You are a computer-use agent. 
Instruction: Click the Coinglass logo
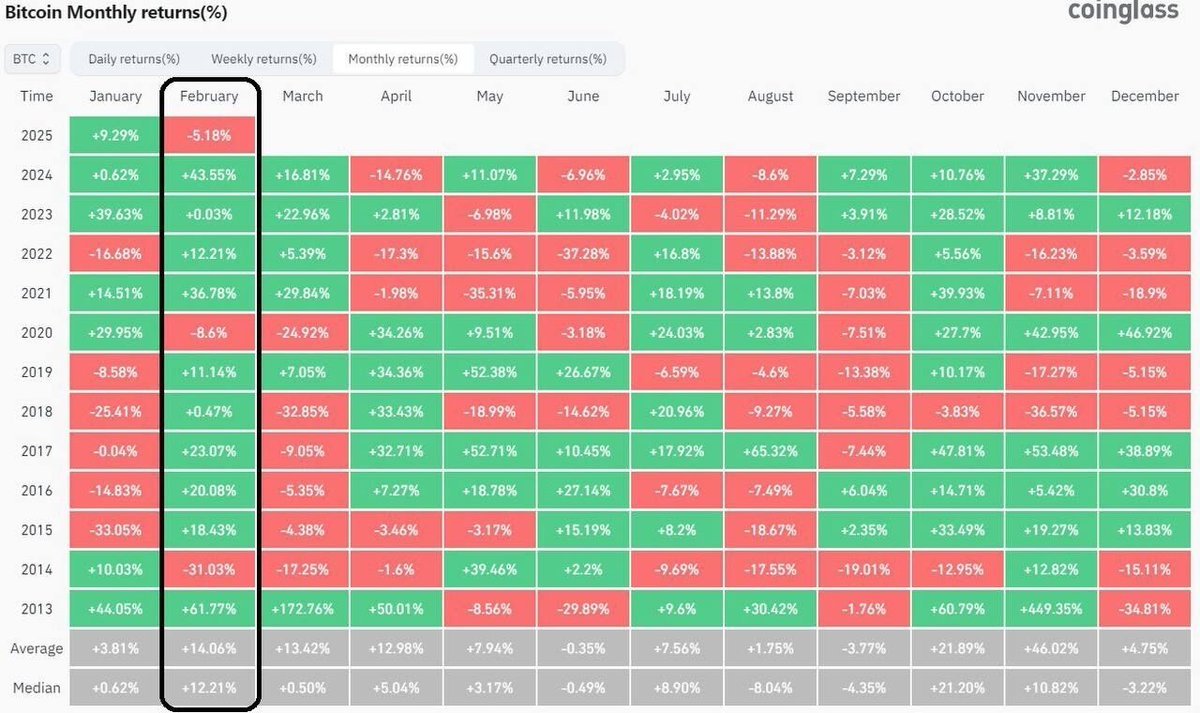click(x=1124, y=12)
